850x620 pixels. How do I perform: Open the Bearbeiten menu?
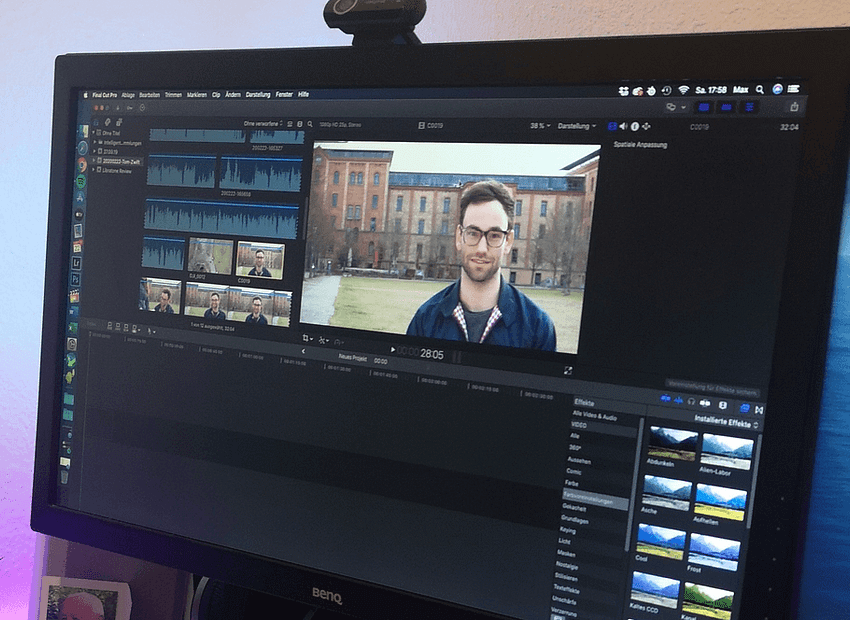pyautogui.click(x=150, y=95)
